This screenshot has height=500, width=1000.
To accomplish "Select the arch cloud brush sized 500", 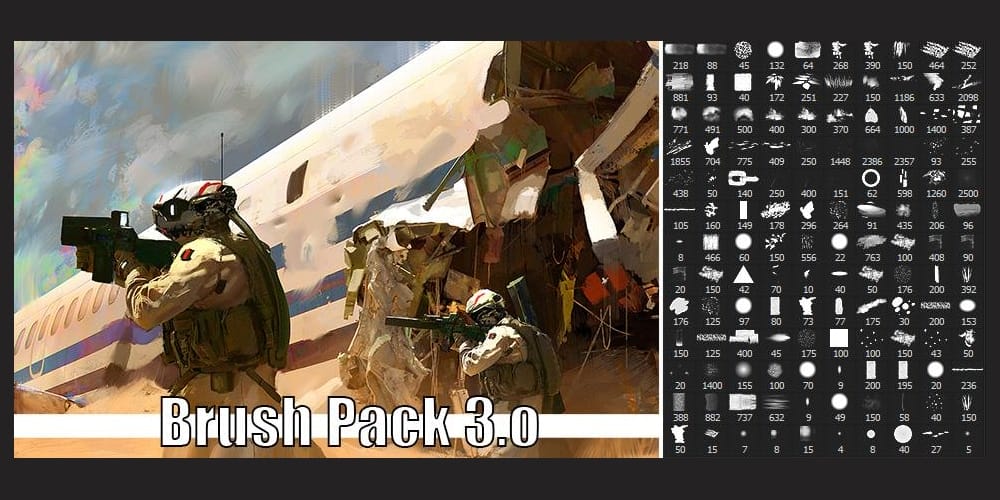I will 743,114.
